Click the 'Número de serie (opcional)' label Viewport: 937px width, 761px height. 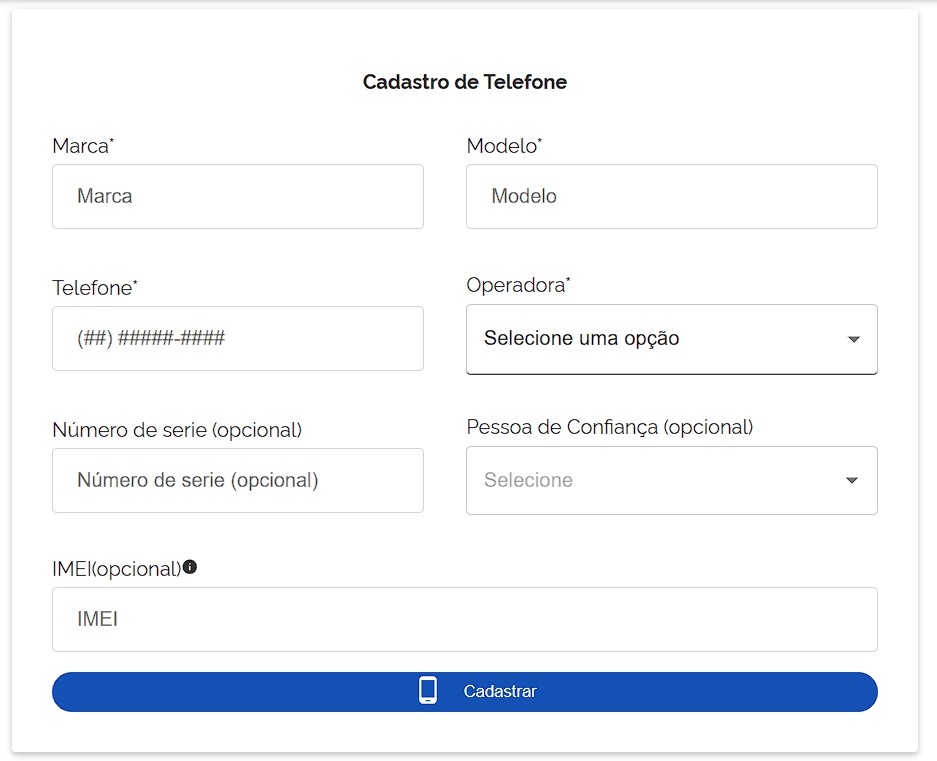click(x=177, y=430)
